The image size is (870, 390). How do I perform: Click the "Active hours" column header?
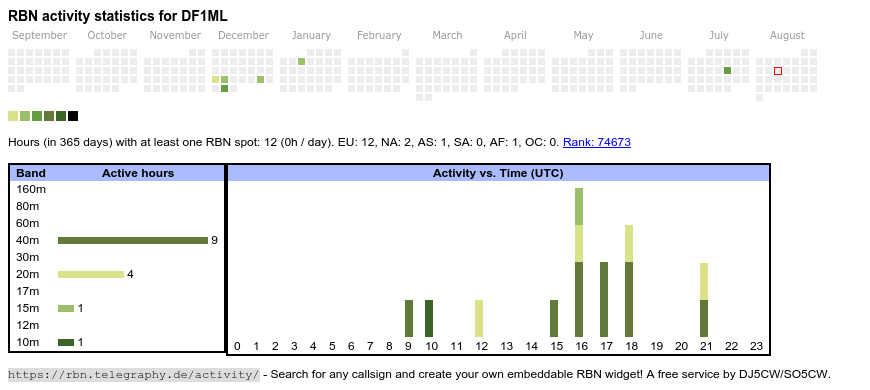(138, 173)
